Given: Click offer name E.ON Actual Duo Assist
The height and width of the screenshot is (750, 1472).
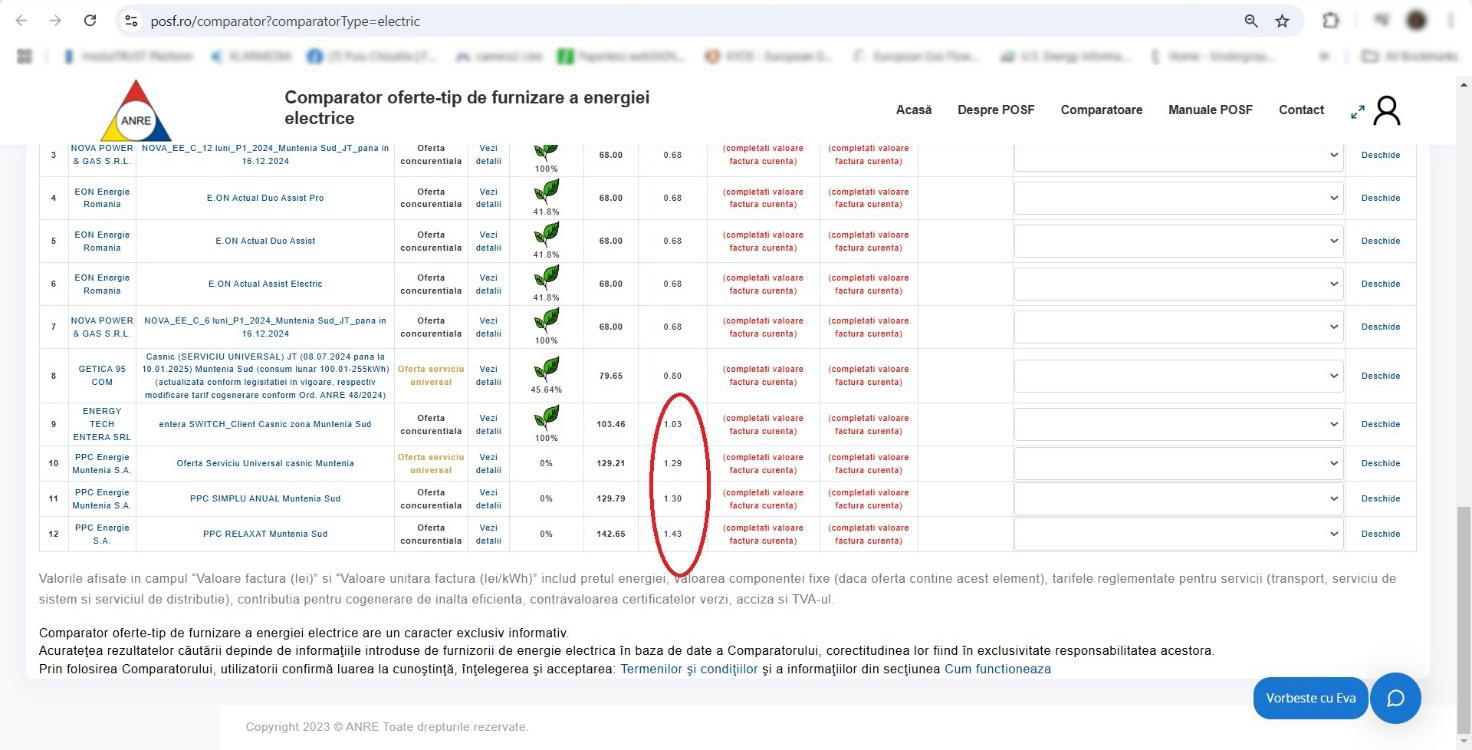Looking at the screenshot, I should (x=265, y=241).
